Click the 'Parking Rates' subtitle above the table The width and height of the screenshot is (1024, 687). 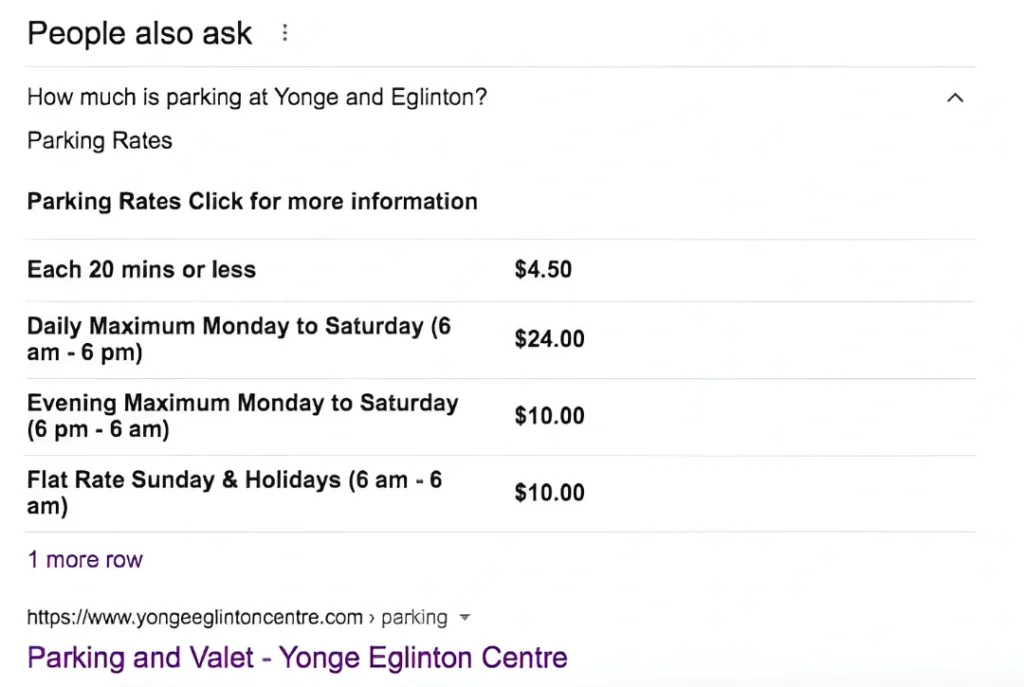tap(100, 141)
